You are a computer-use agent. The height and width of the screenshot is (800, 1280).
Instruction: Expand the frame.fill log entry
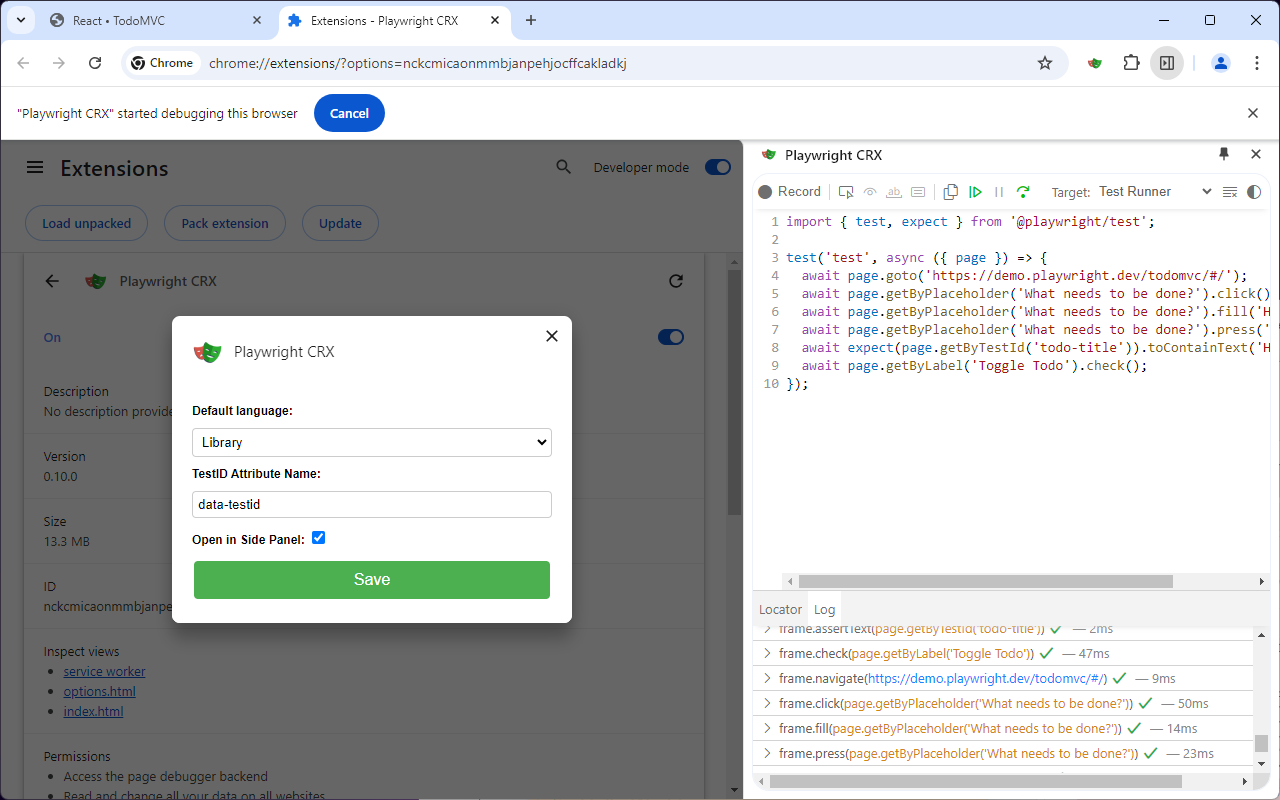coord(768,729)
